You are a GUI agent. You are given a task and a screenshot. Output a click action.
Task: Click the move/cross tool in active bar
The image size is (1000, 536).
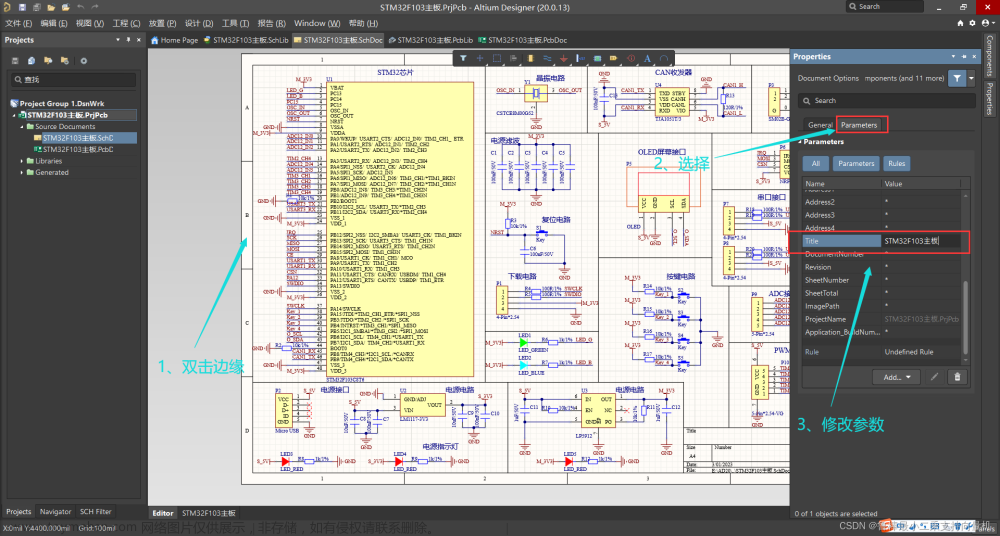pyautogui.click(x=480, y=58)
